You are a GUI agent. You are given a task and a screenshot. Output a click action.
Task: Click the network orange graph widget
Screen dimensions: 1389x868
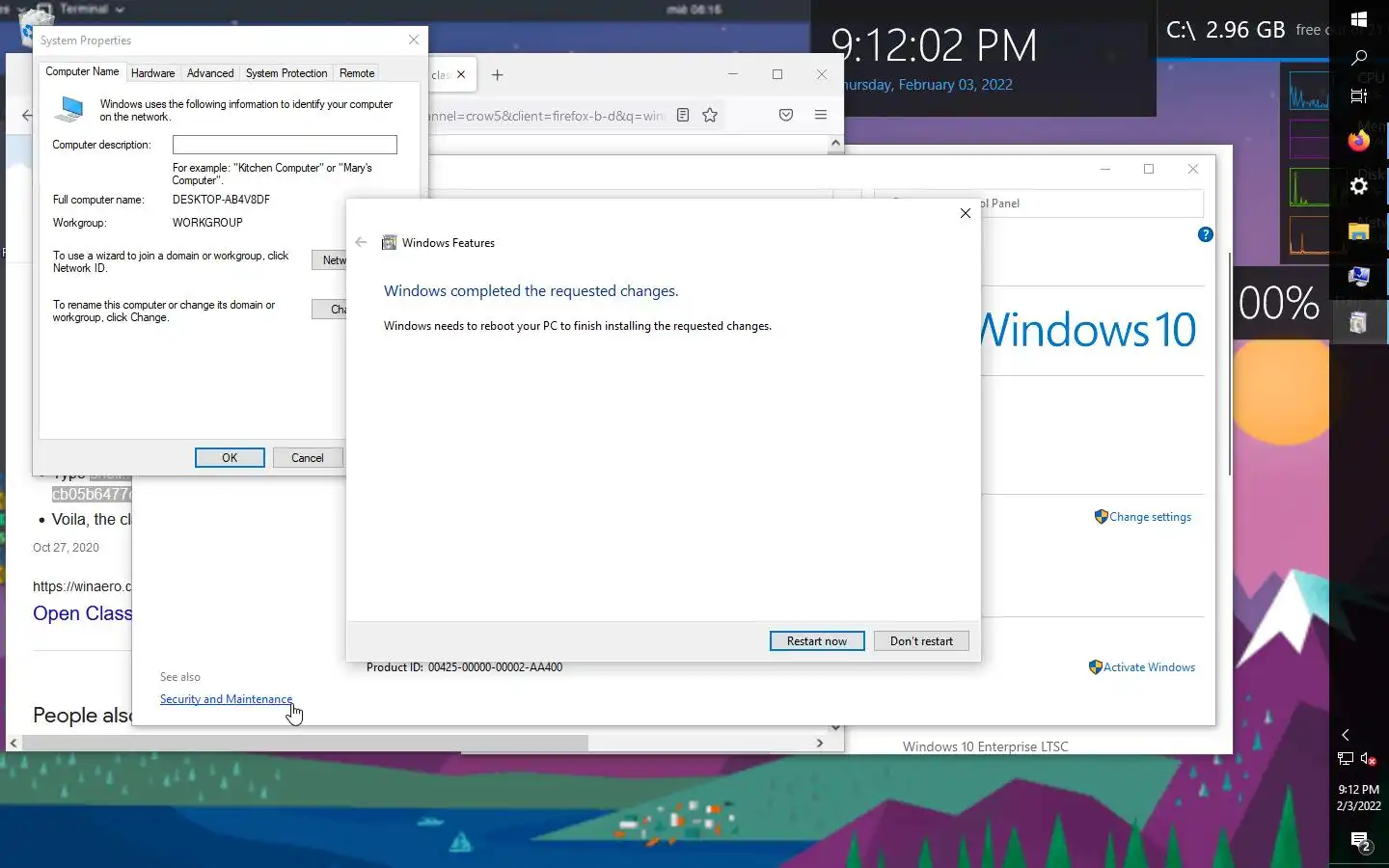tap(1308, 235)
